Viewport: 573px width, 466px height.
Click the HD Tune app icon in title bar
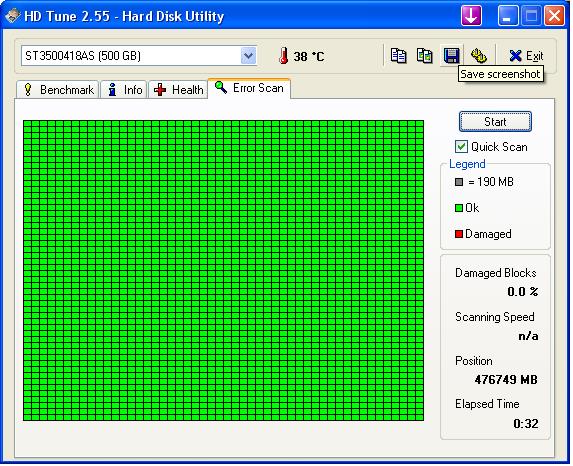click(x=12, y=16)
